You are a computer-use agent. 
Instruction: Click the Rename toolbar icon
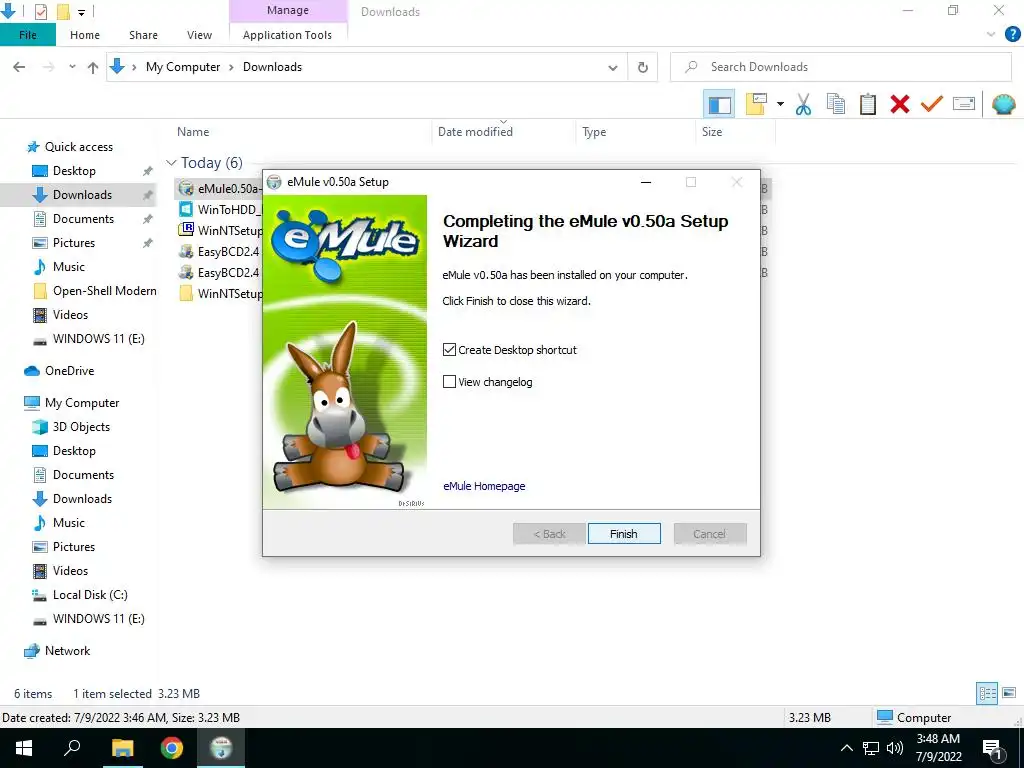[963, 104]
